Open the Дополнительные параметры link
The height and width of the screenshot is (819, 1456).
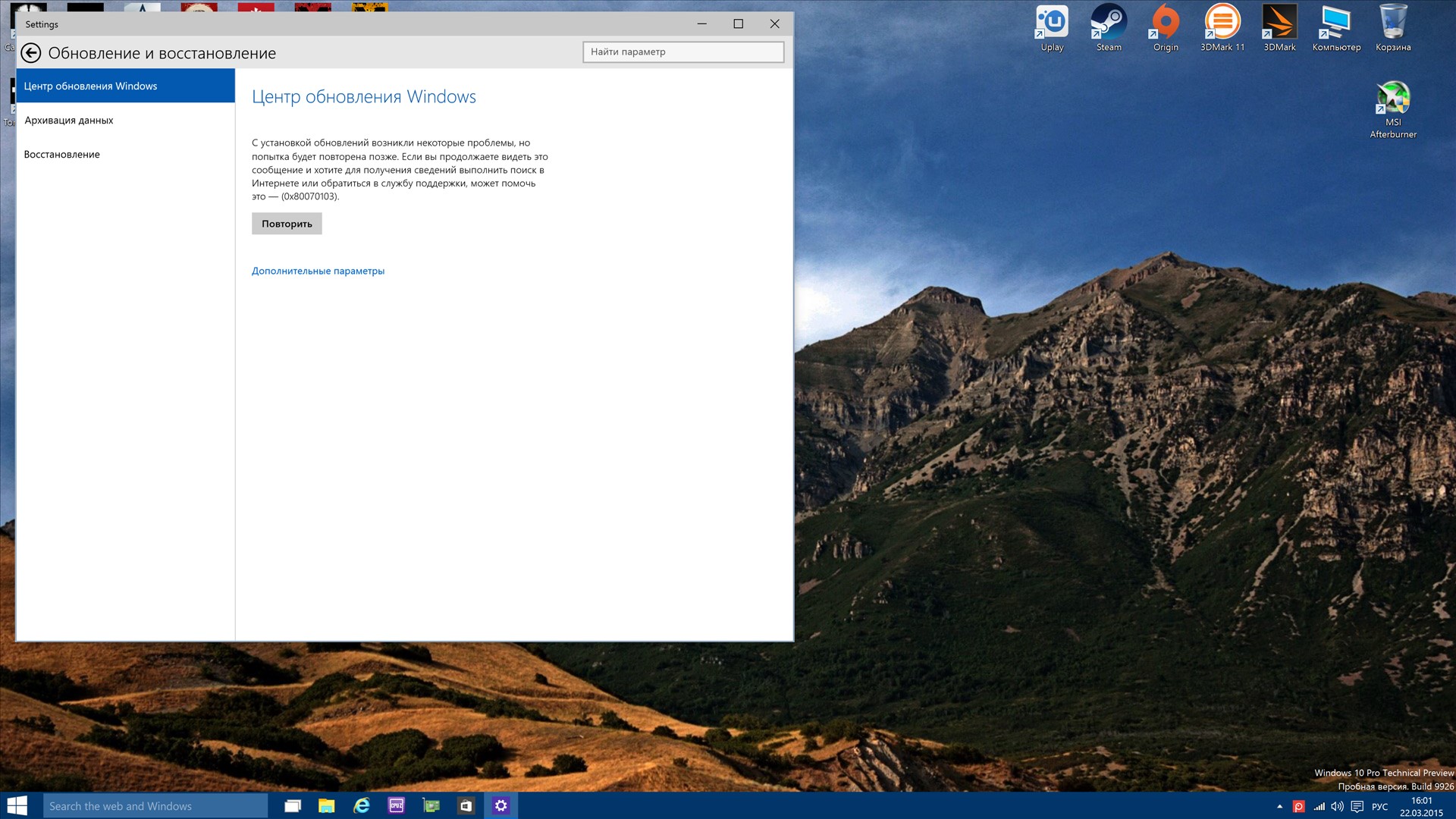(318, 271)
